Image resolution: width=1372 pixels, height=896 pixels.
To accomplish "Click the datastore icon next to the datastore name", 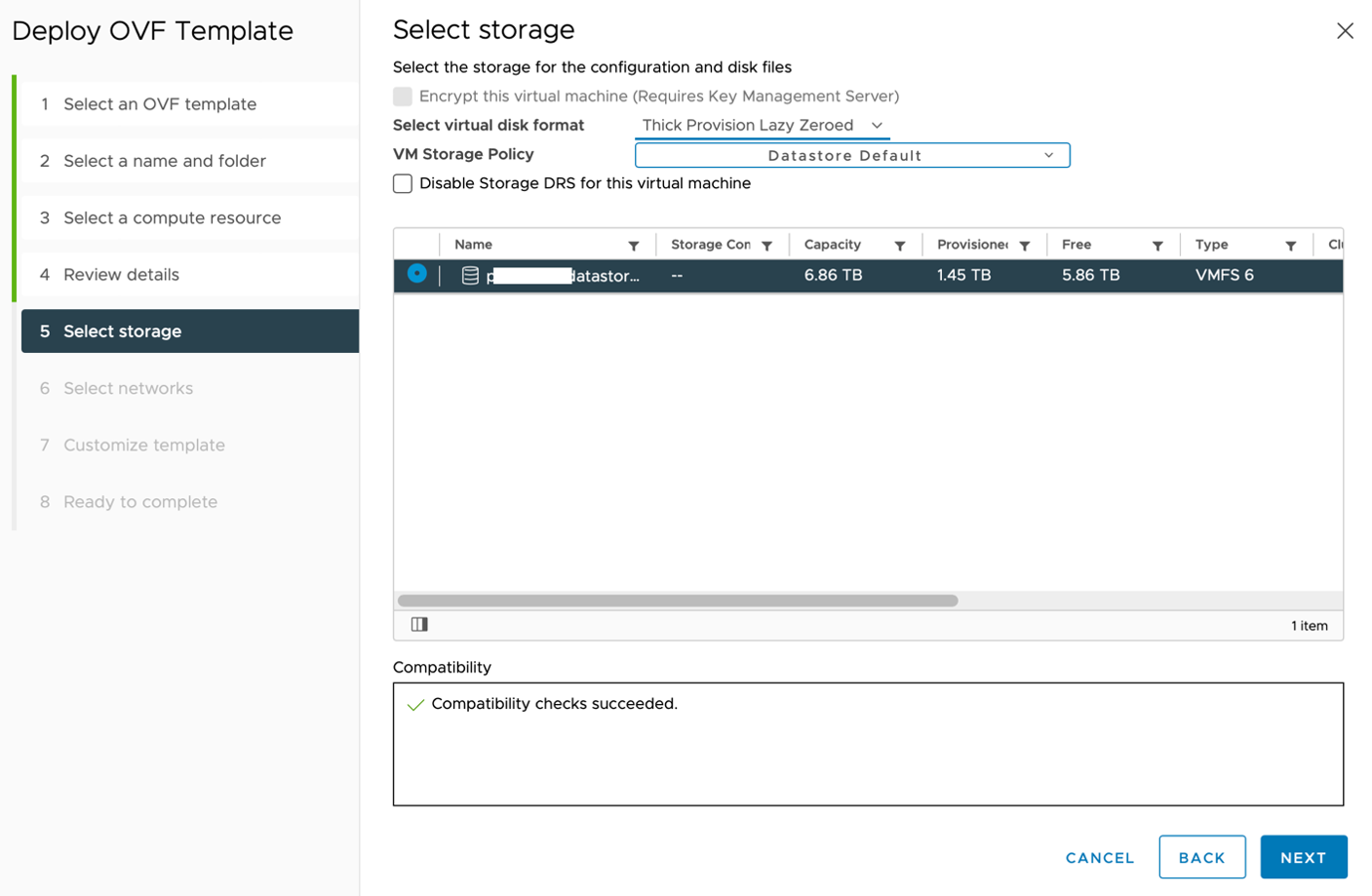I will [x=472, y=275].
